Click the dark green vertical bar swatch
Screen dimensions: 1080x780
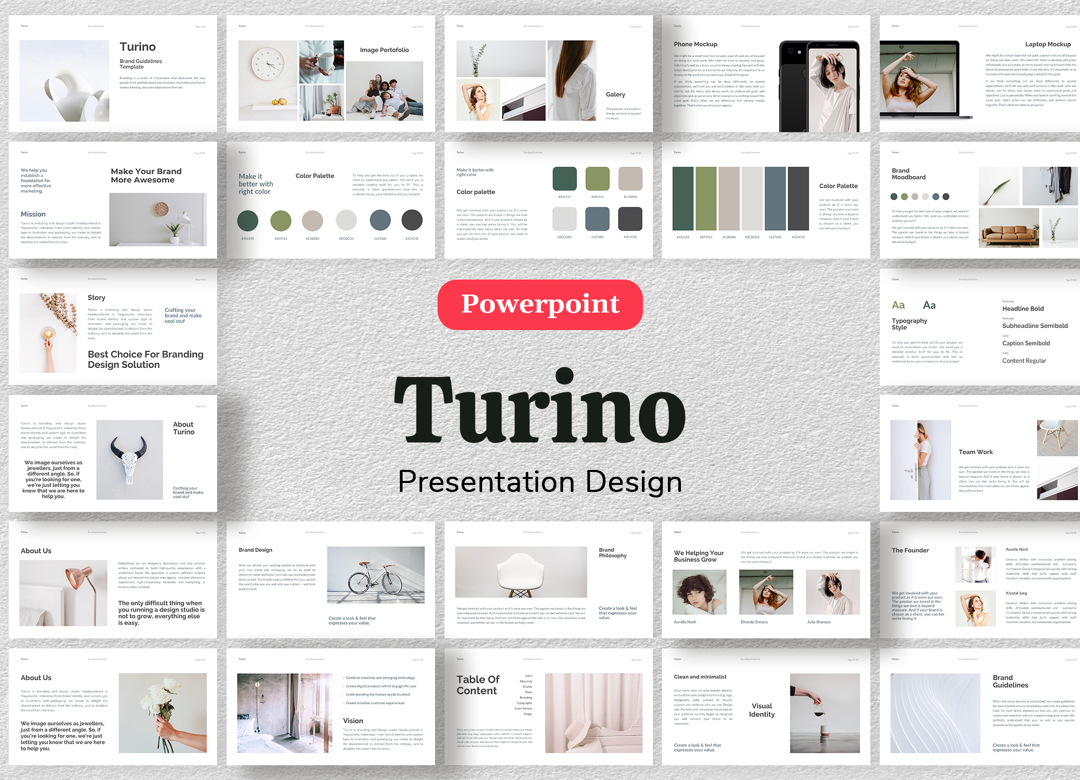point(683,198)
